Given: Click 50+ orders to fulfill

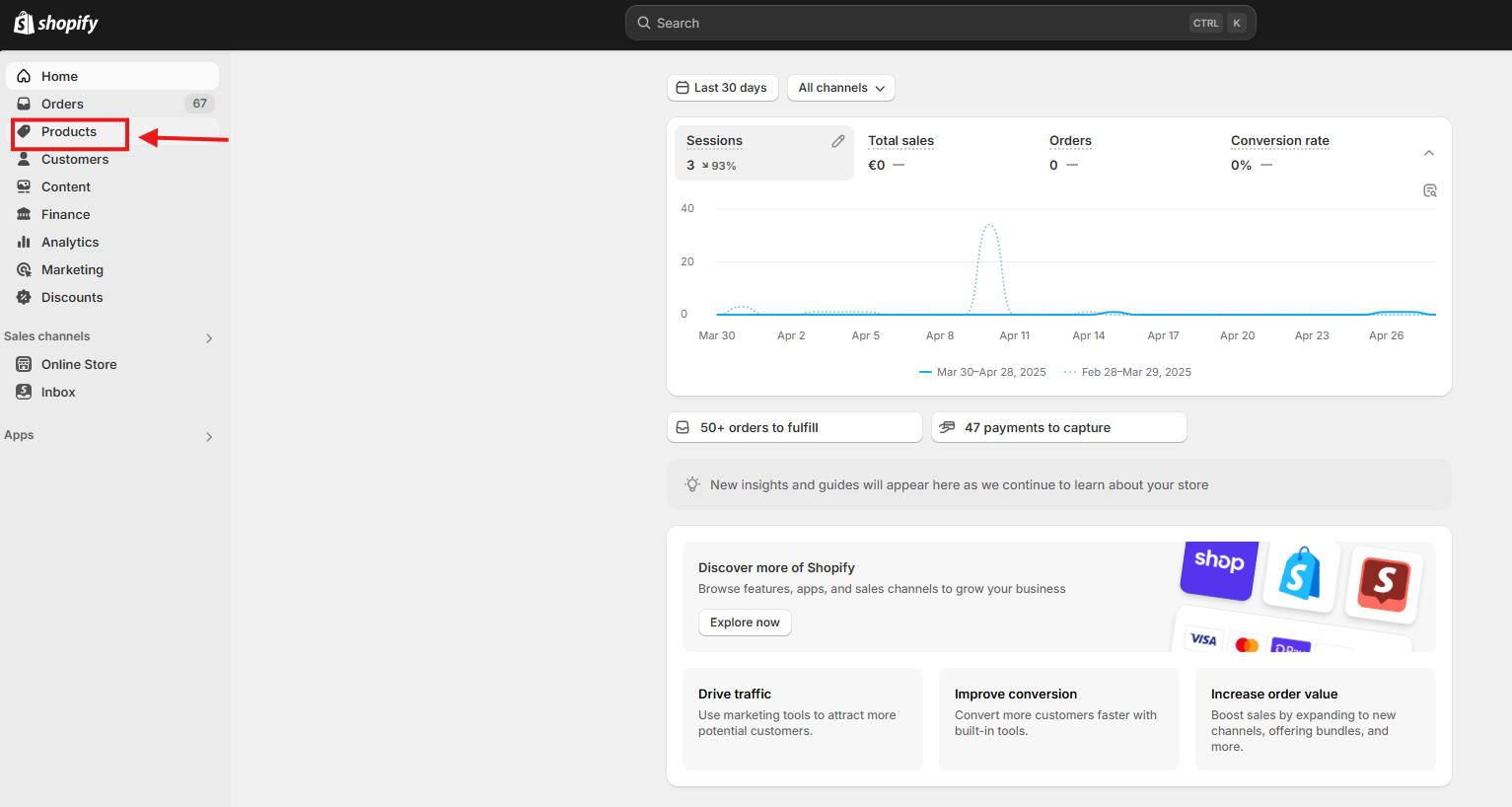Looking at the screenshot, I should [795, 427].
